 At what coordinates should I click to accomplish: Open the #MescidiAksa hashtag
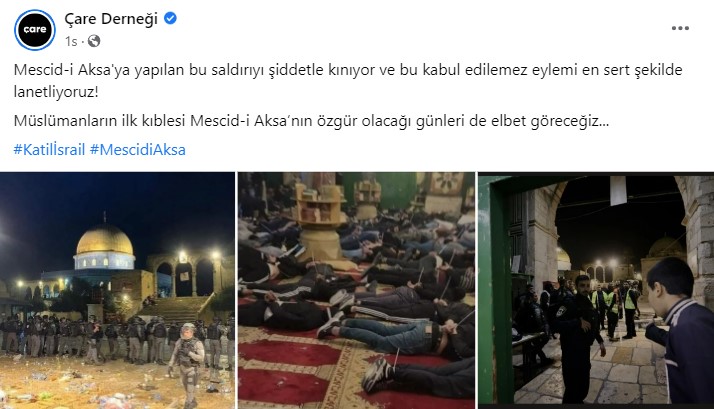click(x=138, y=149)
